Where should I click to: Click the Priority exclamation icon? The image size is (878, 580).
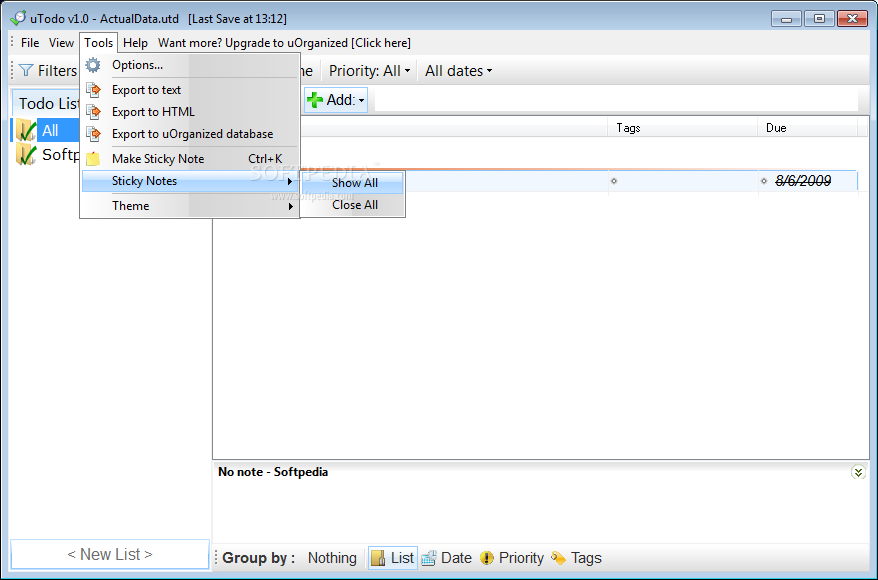tap(487, 558)
